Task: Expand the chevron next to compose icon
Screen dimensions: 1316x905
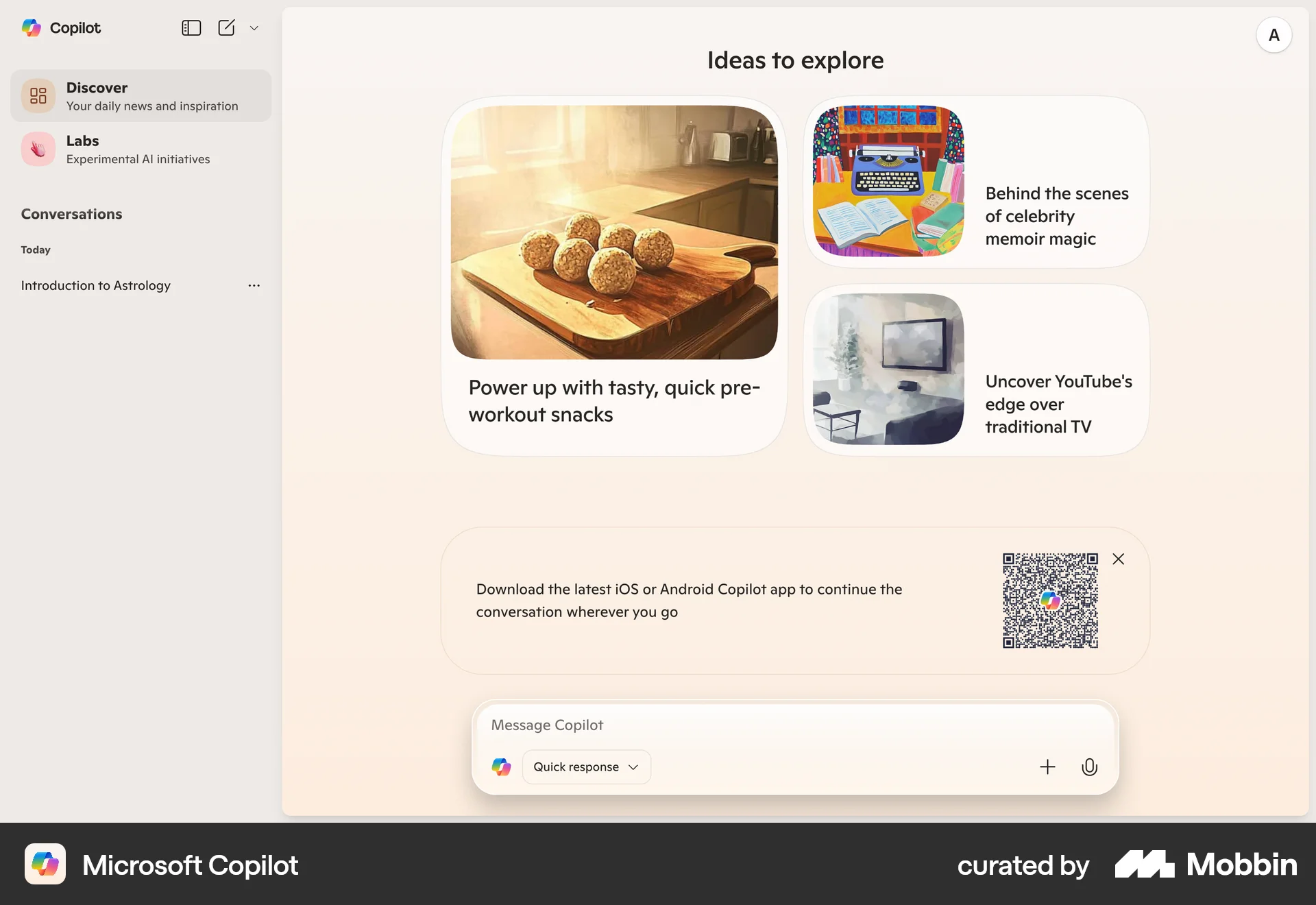Action: 254,28
